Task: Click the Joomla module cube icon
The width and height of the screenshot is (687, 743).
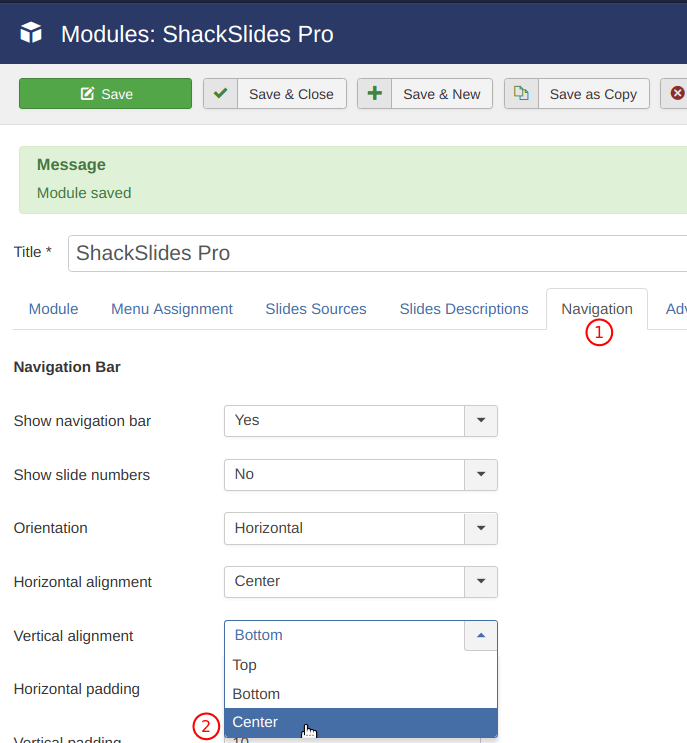Action: pyautogui.click(x=31, y=33)
